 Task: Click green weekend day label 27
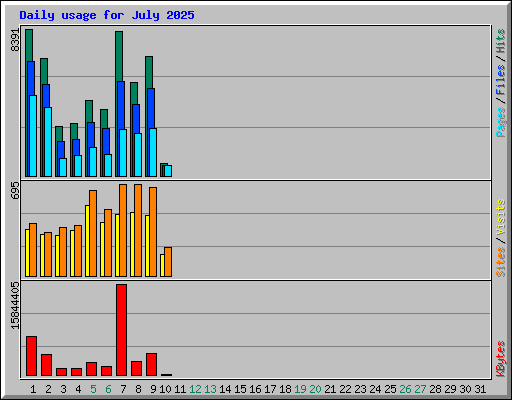click(x=420, y=389)
